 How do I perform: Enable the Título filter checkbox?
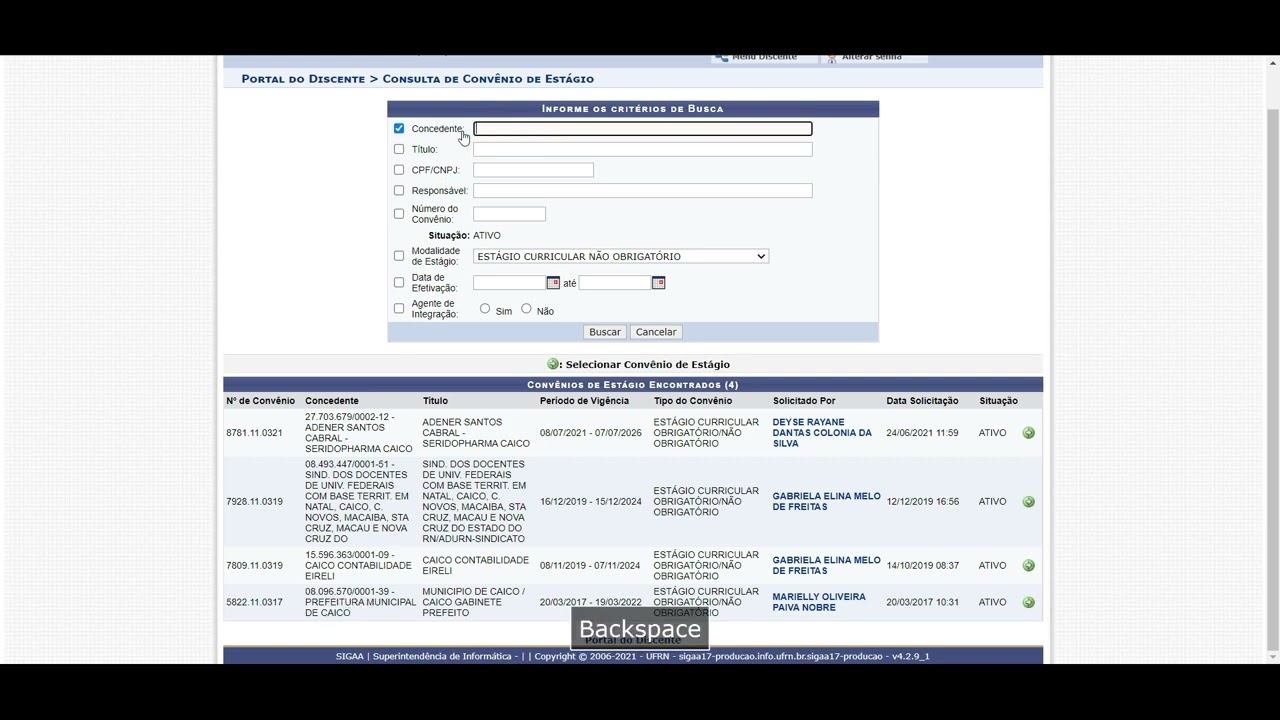(x=399, y=149)
